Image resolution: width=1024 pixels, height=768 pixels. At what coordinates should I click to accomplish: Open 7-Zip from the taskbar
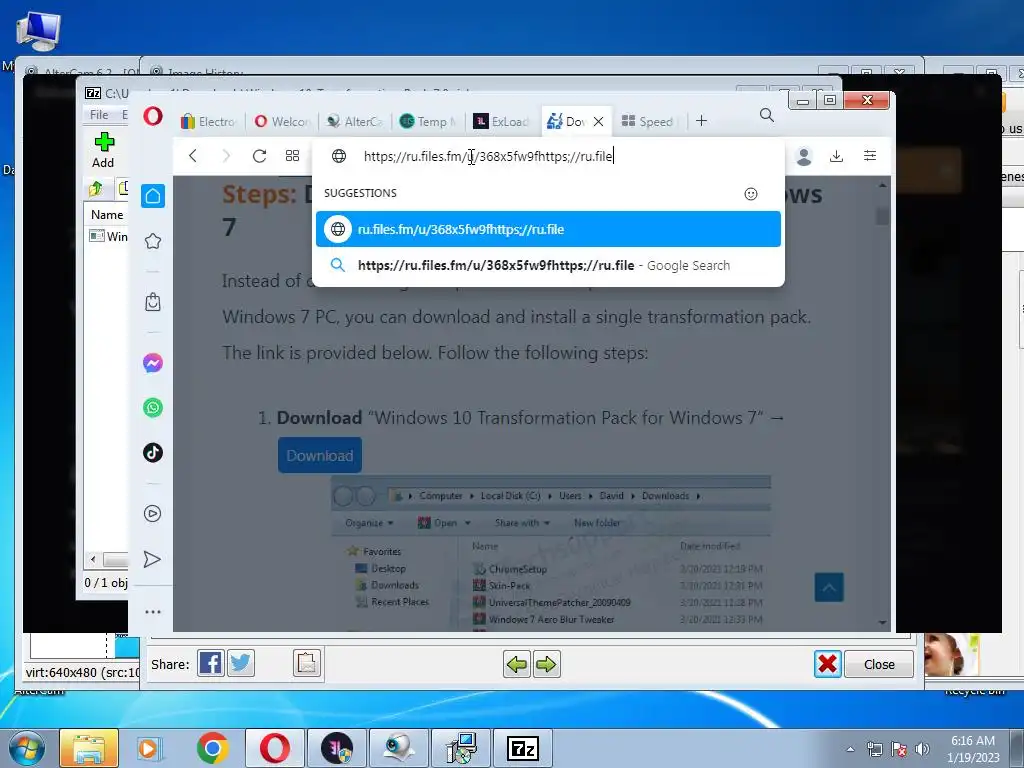[522, 748]
